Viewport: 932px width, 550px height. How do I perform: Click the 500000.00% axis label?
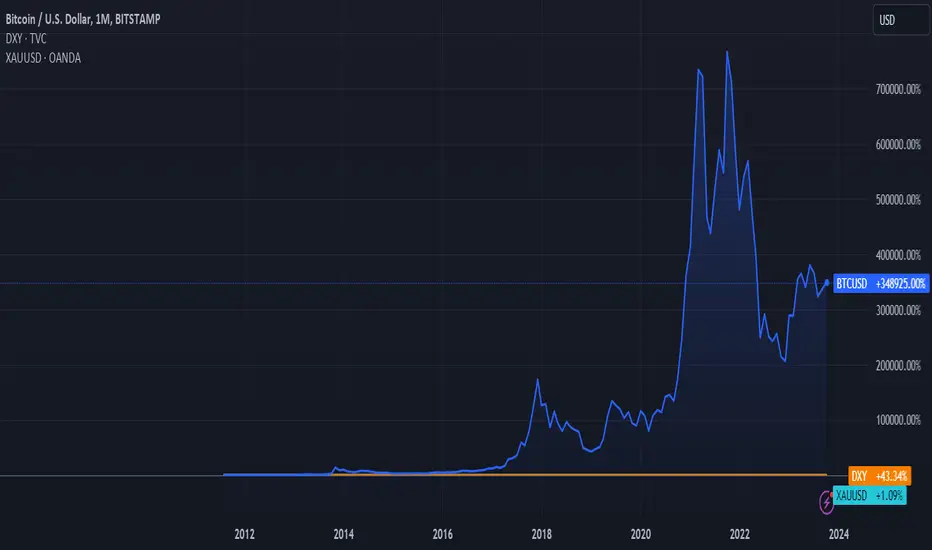(x=898, y=200)
